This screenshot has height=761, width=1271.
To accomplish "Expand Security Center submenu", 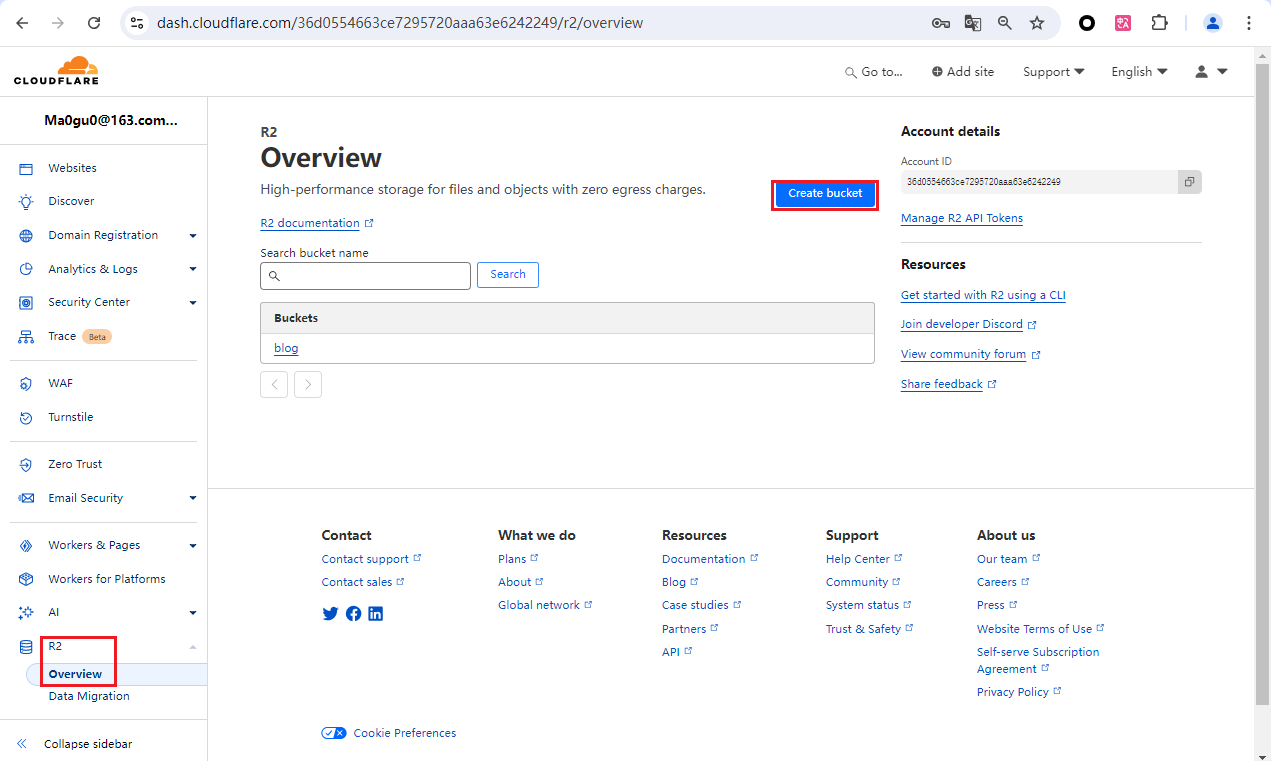I will (x=193, y=303).
